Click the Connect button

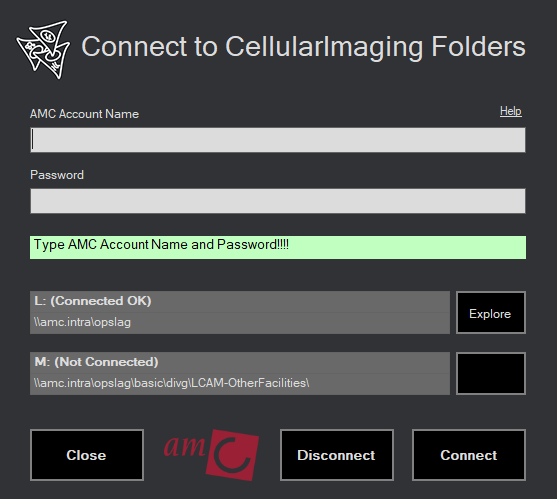pyautogui.click(x=469, y=455)
